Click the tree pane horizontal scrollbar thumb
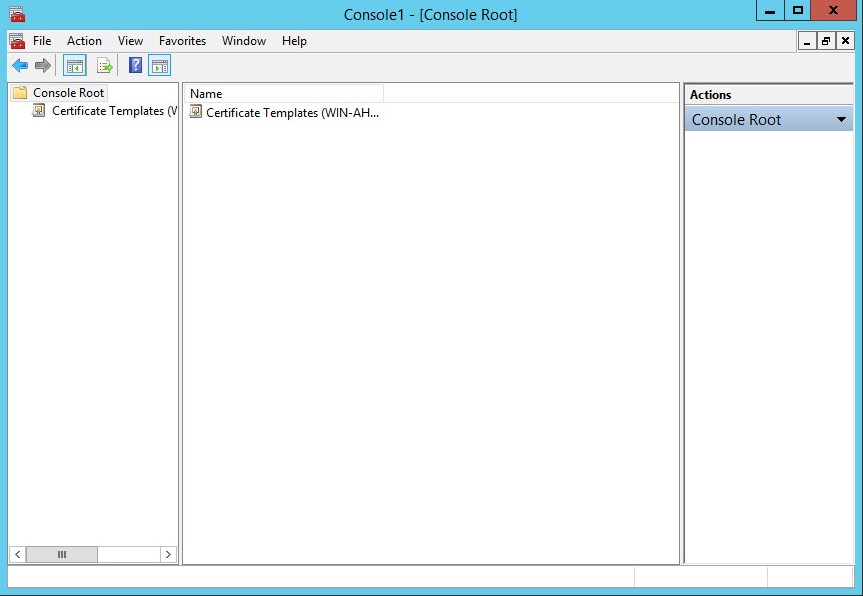863x596 pixels. pos(62,554)
